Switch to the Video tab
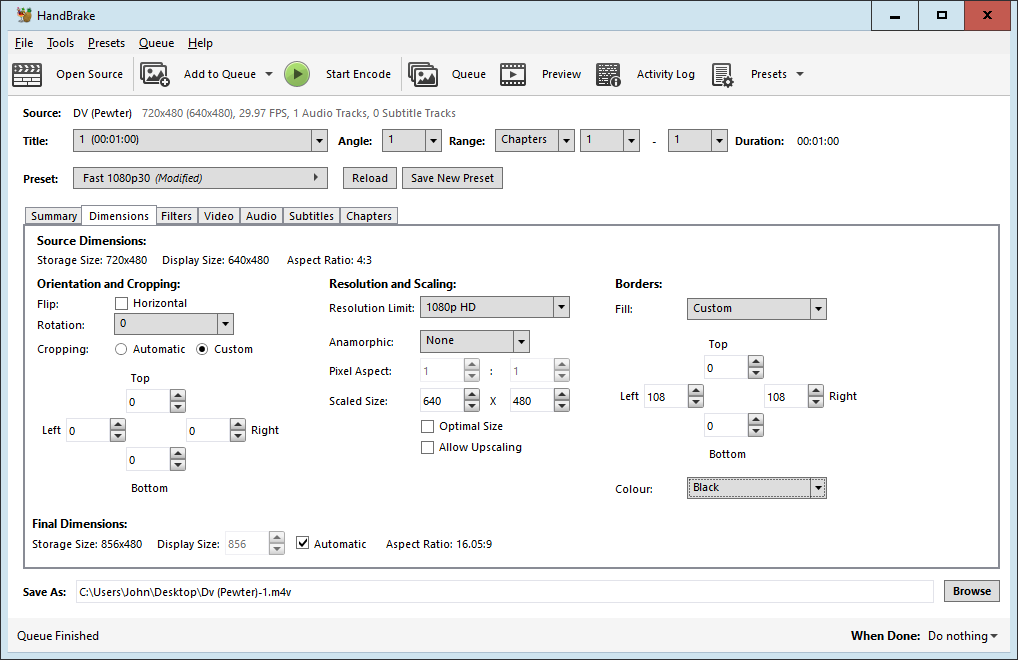 coord(219,216)
